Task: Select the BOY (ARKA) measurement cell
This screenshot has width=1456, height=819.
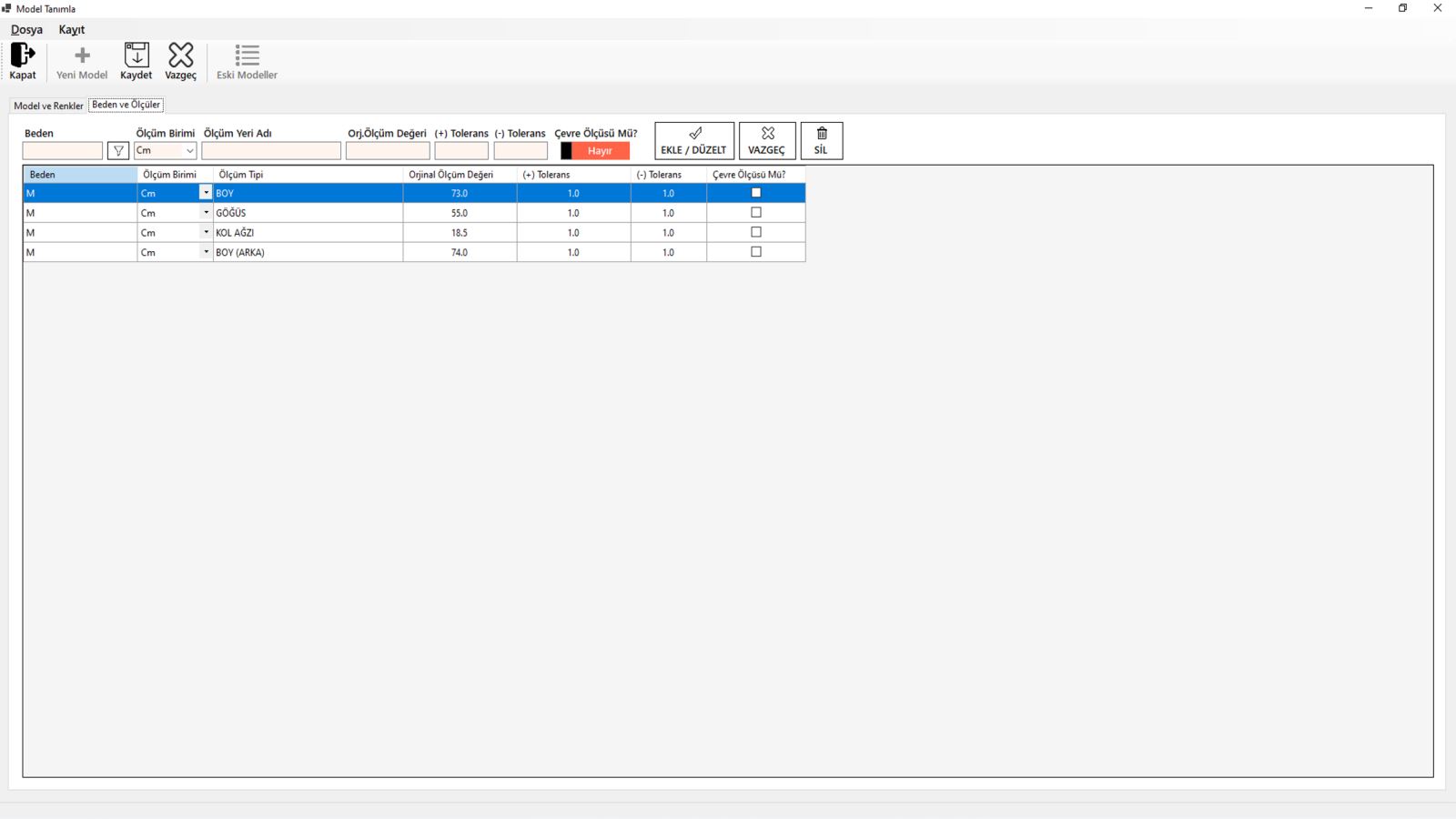Action: point(308,253)
